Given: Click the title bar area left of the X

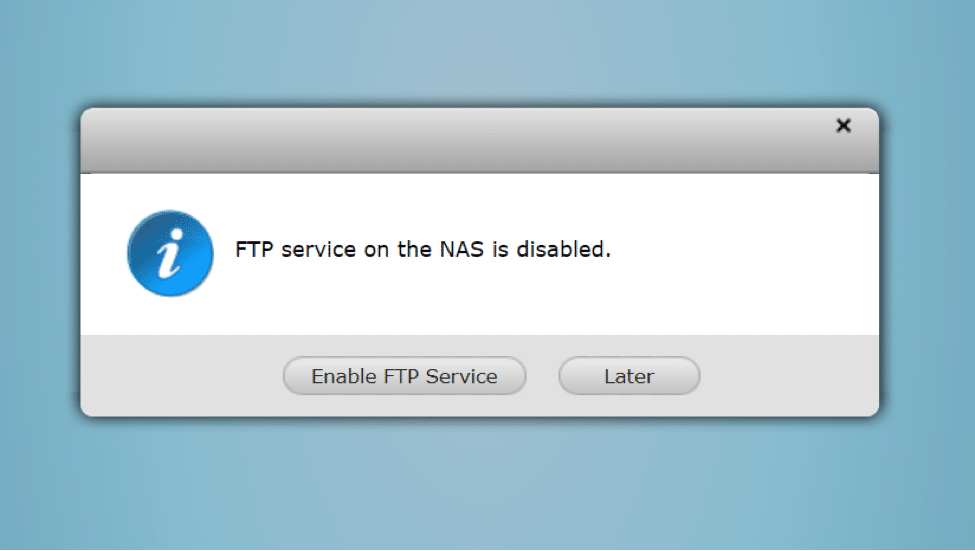Looking at the screenshot, I should pos(457,141).
